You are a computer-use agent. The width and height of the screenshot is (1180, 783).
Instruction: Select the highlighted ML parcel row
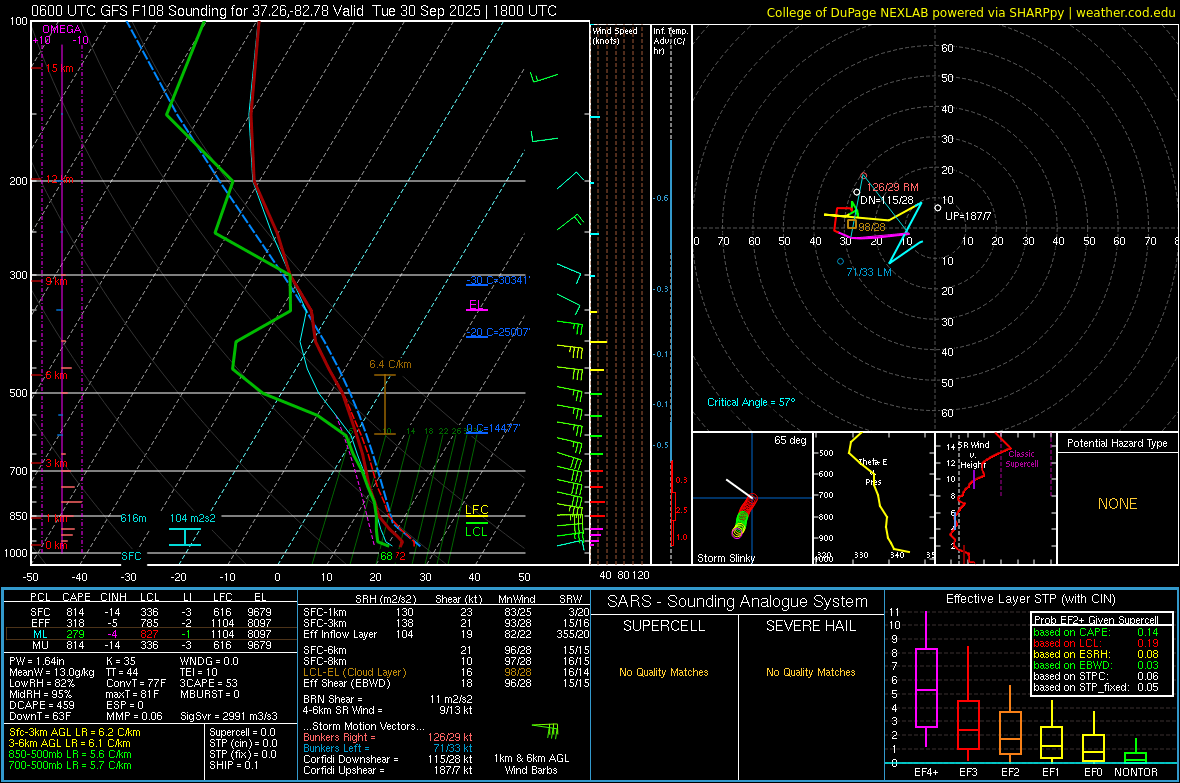(x=151, y=634)
